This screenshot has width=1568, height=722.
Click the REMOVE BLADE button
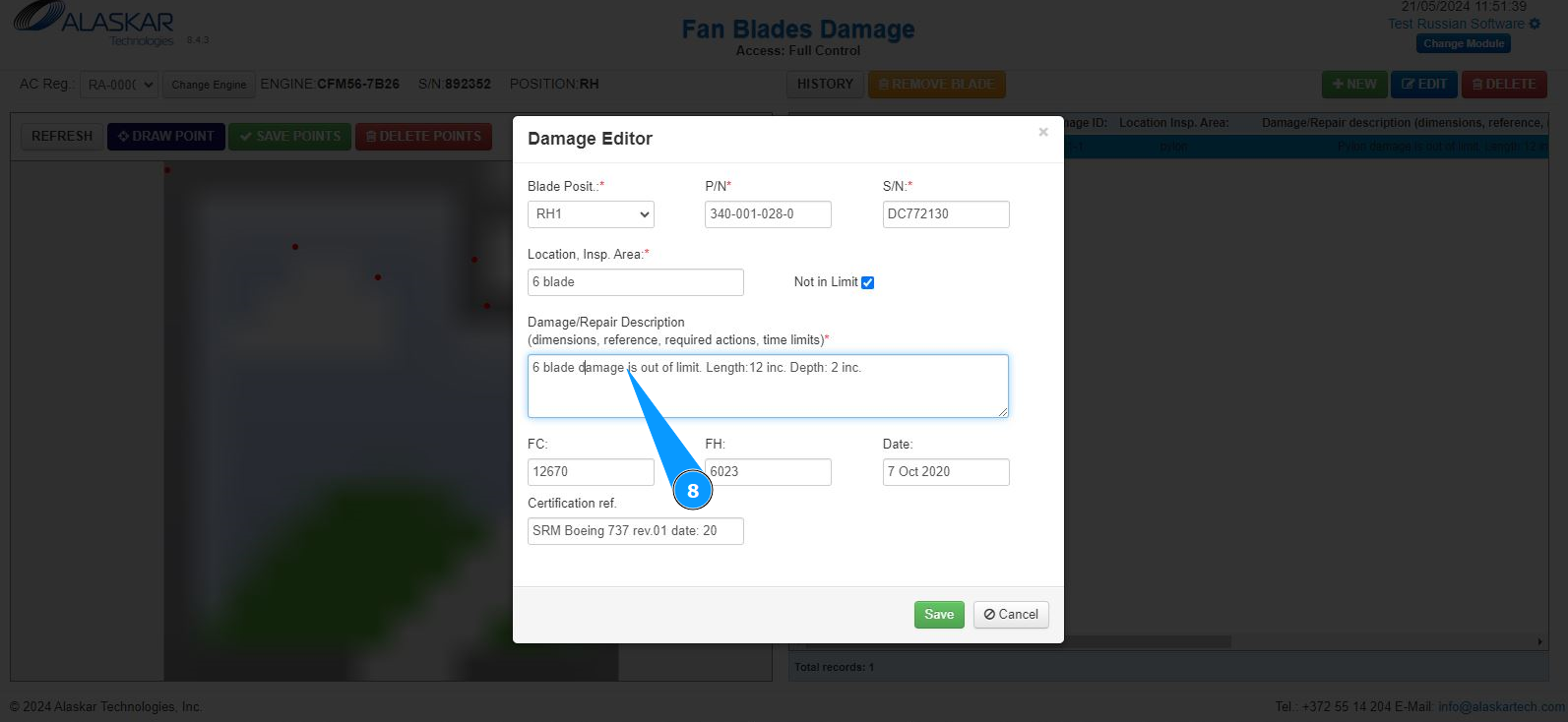(x=936, y=85)
